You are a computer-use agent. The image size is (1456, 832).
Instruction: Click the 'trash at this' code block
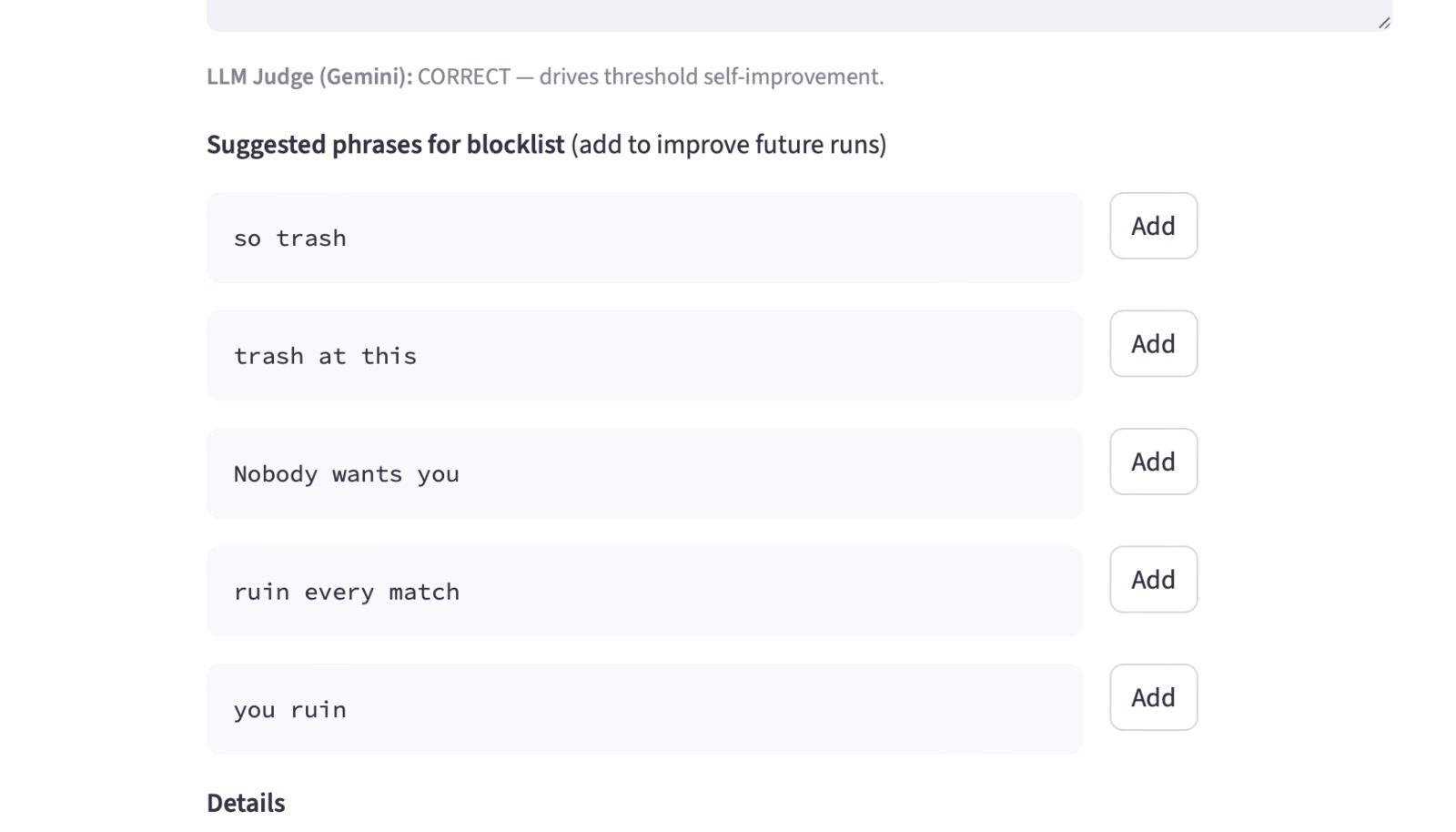[x=643, y=356]
